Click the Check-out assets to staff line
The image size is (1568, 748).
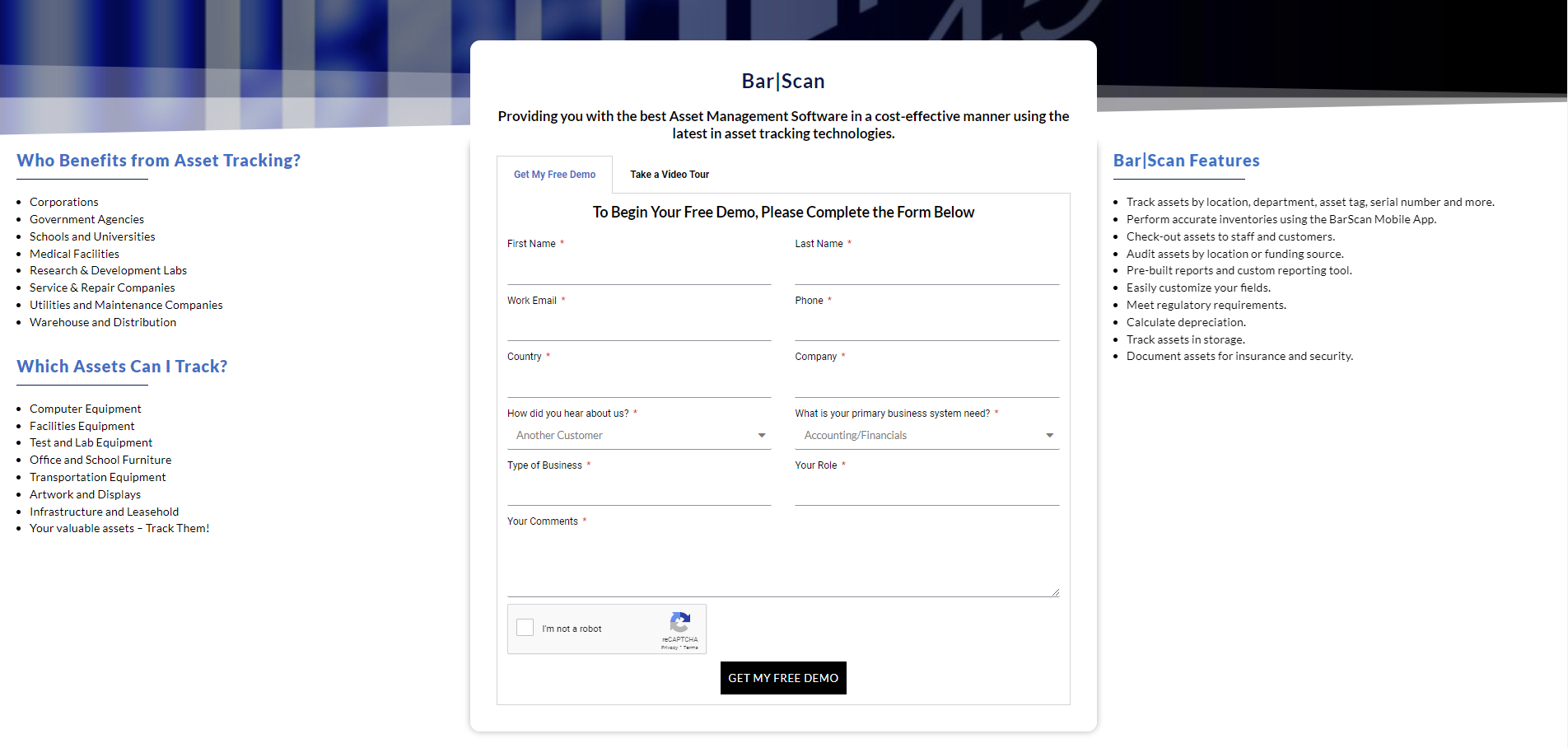[1230, 236]
